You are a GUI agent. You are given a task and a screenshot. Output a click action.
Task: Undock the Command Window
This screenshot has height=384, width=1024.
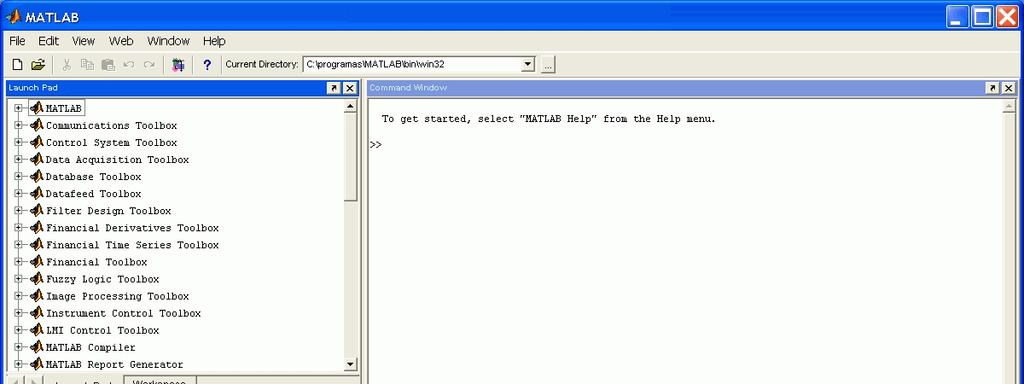(x=992, y=88)
